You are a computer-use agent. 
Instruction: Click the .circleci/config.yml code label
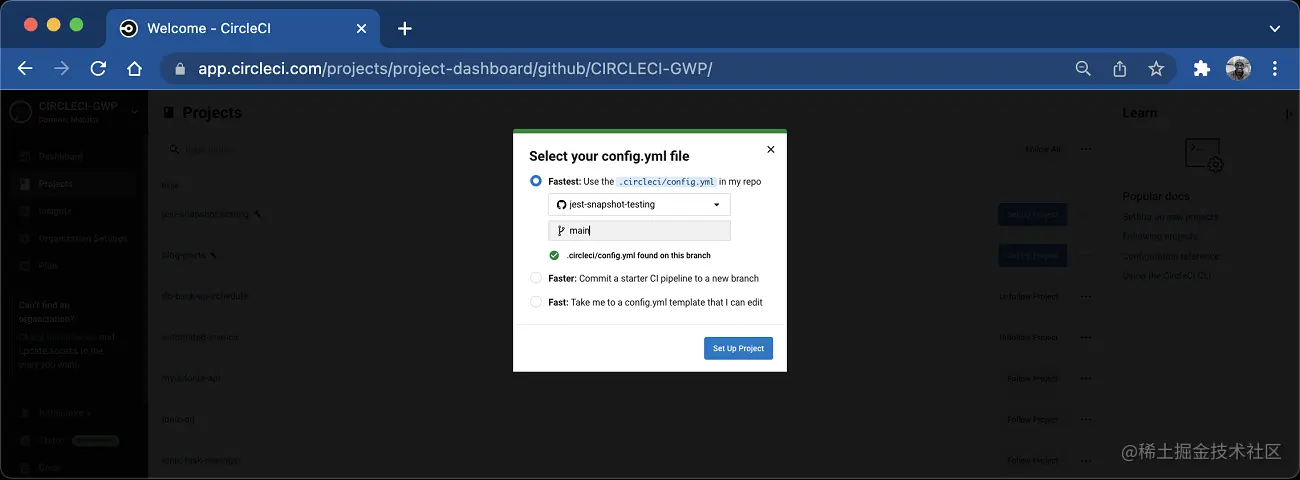pos(666,182)
